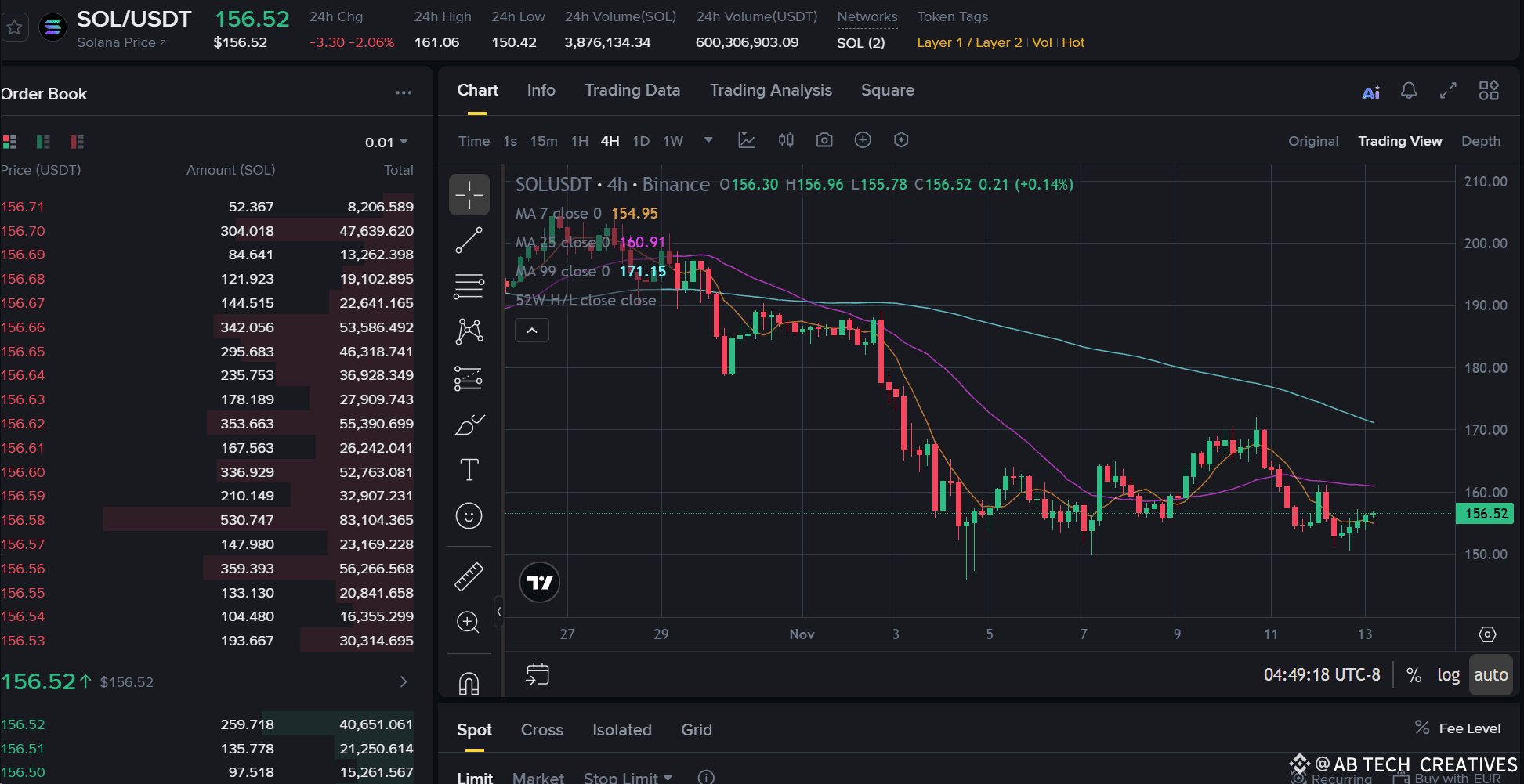Open the Hot token tag
The height and width of the screenshot is (784, 1524).
tap(1073, 42)
